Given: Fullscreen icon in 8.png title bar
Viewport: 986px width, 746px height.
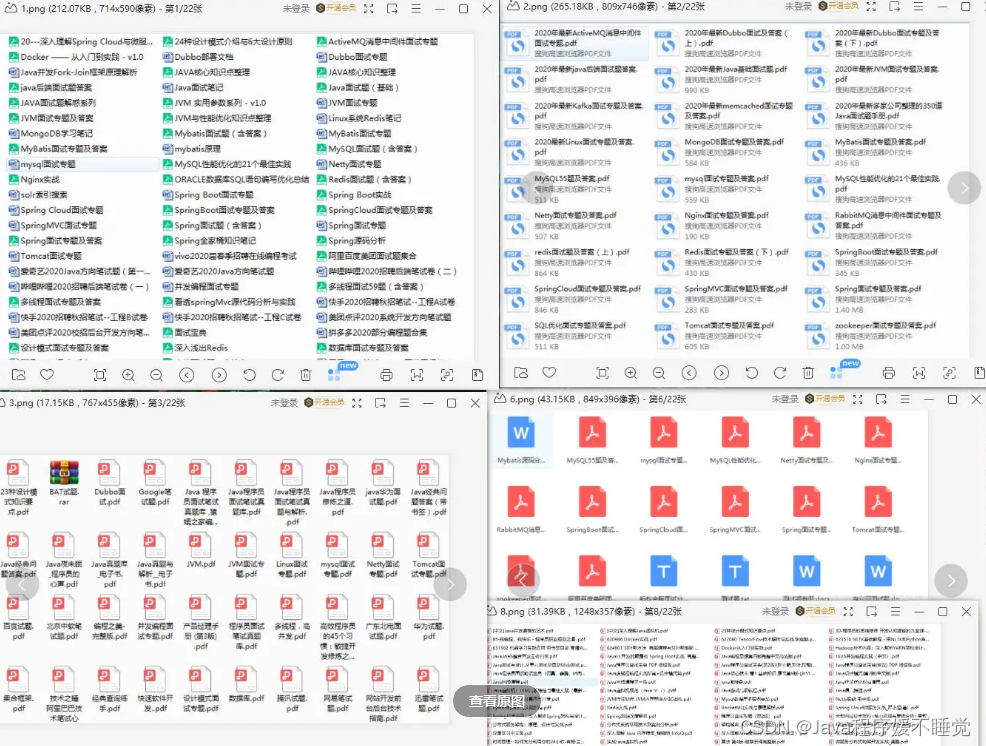Looking at the screenshot, I should pos(848,611).
